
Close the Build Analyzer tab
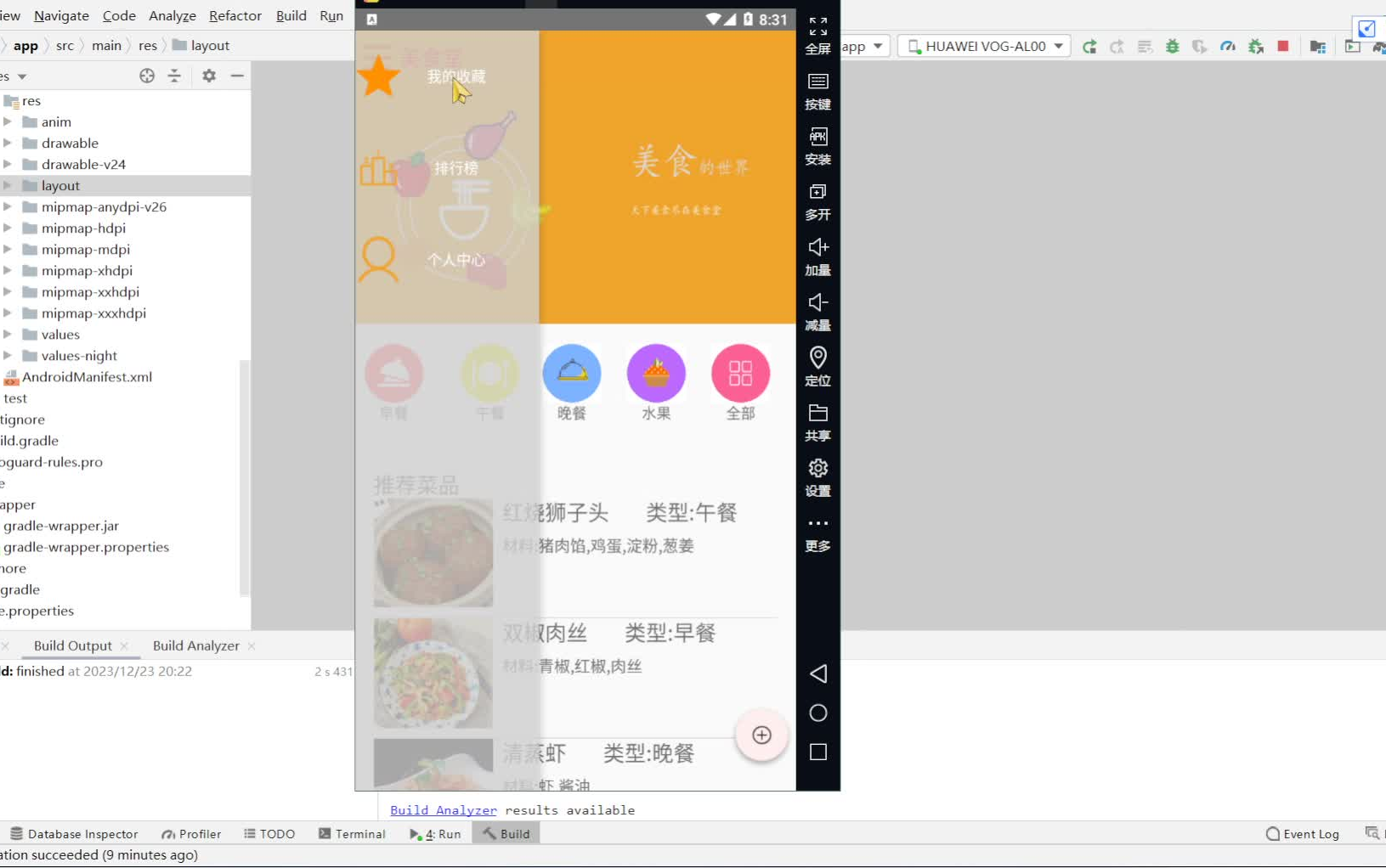(x=252, y=646)
